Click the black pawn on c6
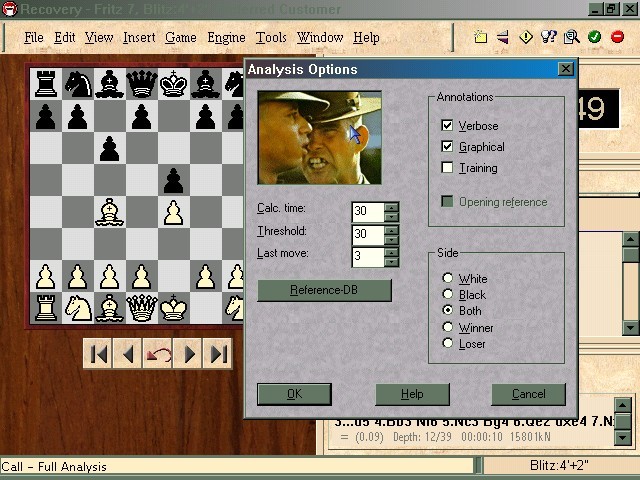This screenshot has width=640, height=480. point(109,149)
